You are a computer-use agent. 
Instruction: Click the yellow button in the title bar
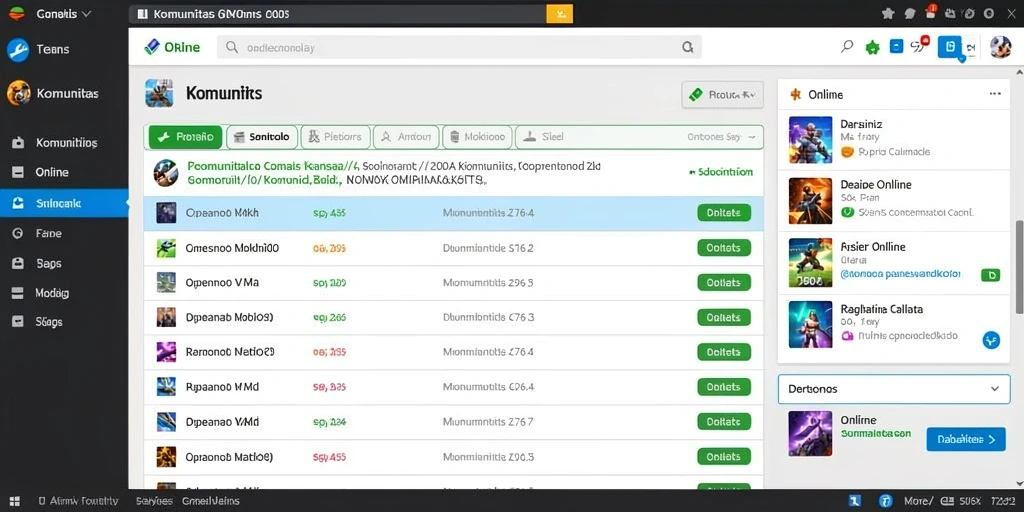559,14
